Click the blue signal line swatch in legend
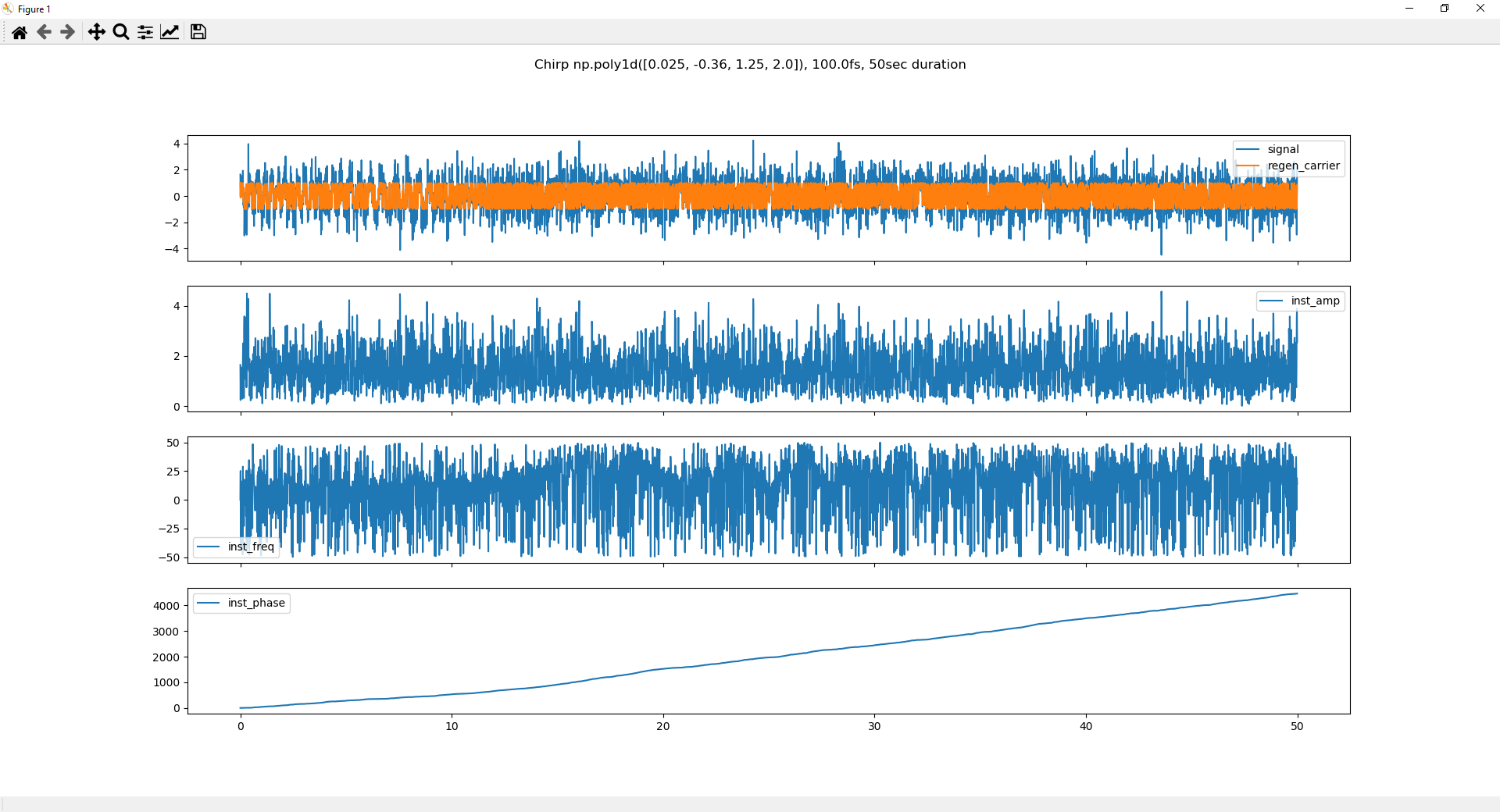This screenshot has height=812, width=1500. (x=1248, y=149)
